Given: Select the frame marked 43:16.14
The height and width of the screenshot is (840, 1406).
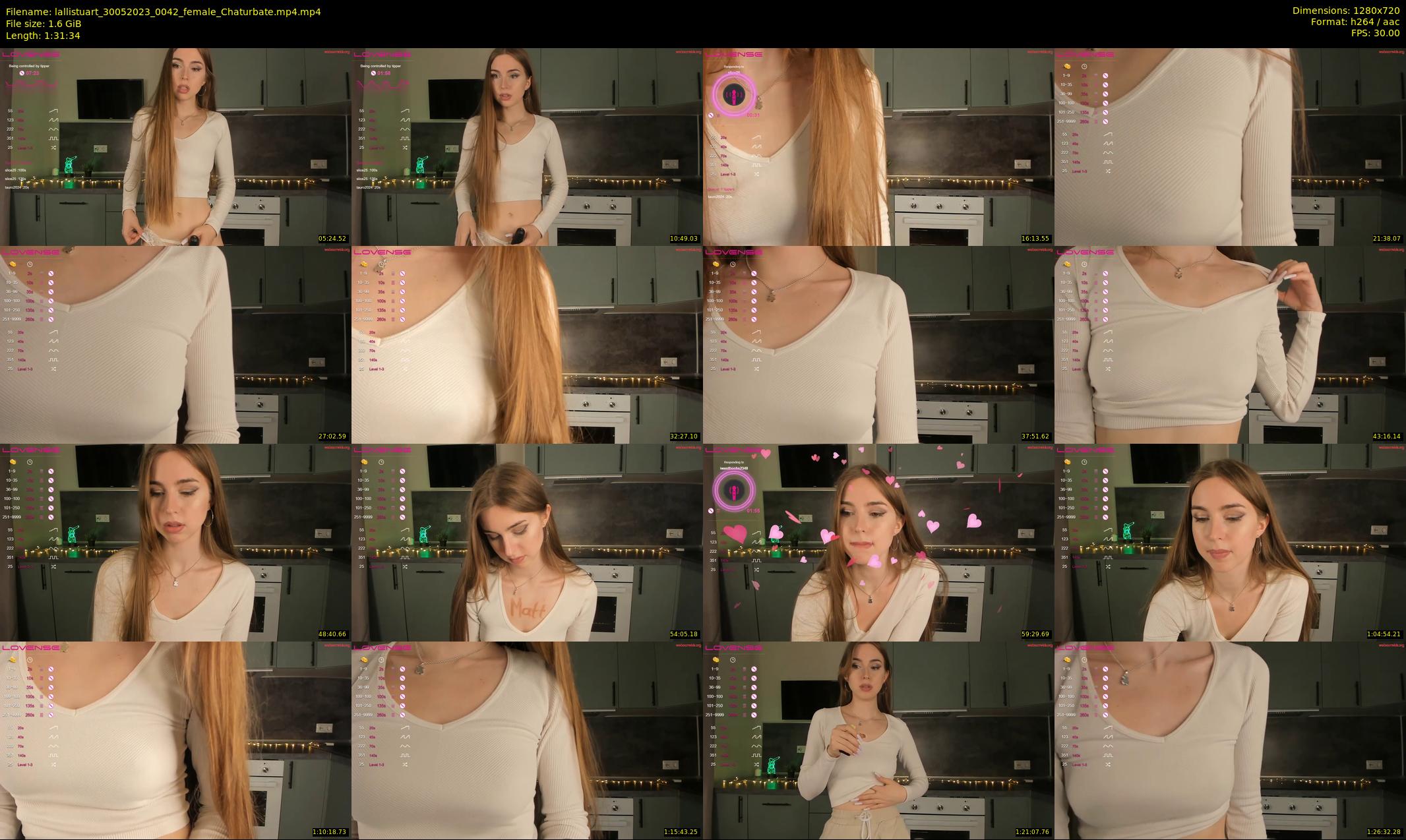Looking at the screenshot, I should [1230, 344].
